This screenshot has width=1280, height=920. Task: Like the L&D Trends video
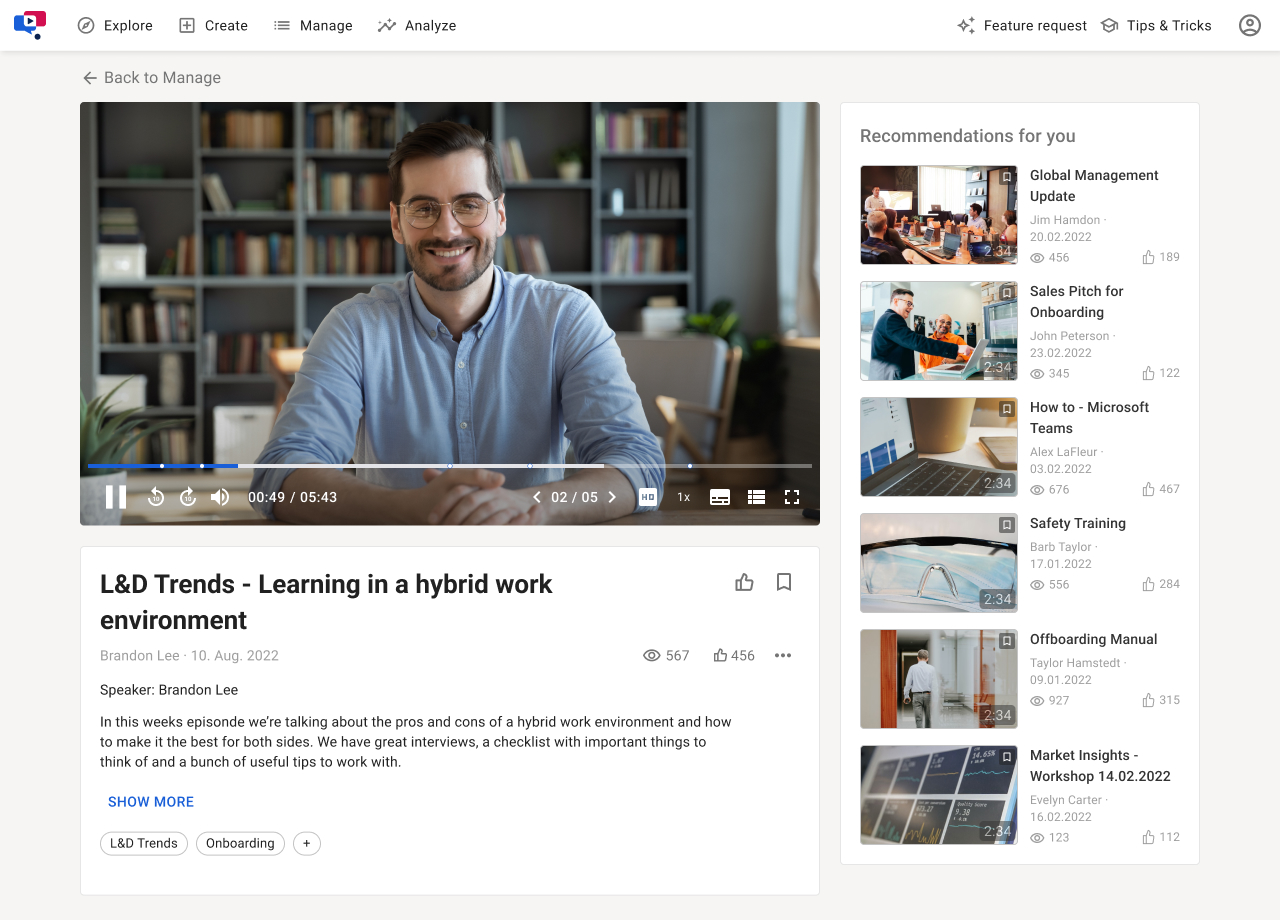[x=744, y=582]
